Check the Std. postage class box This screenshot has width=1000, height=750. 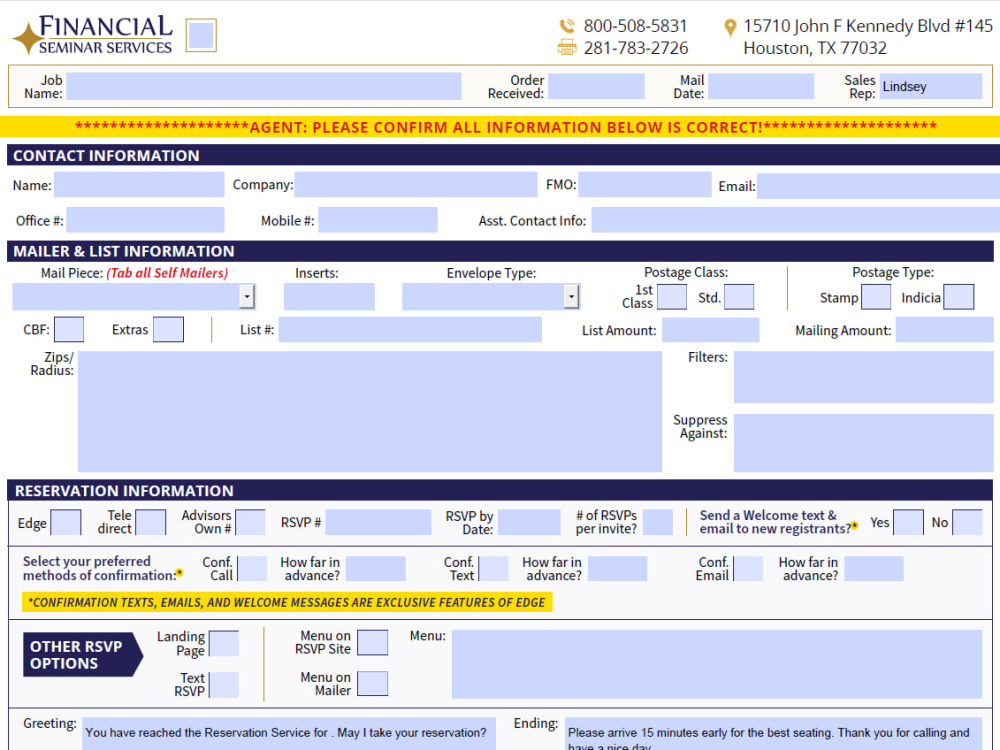tap(739, 297)
